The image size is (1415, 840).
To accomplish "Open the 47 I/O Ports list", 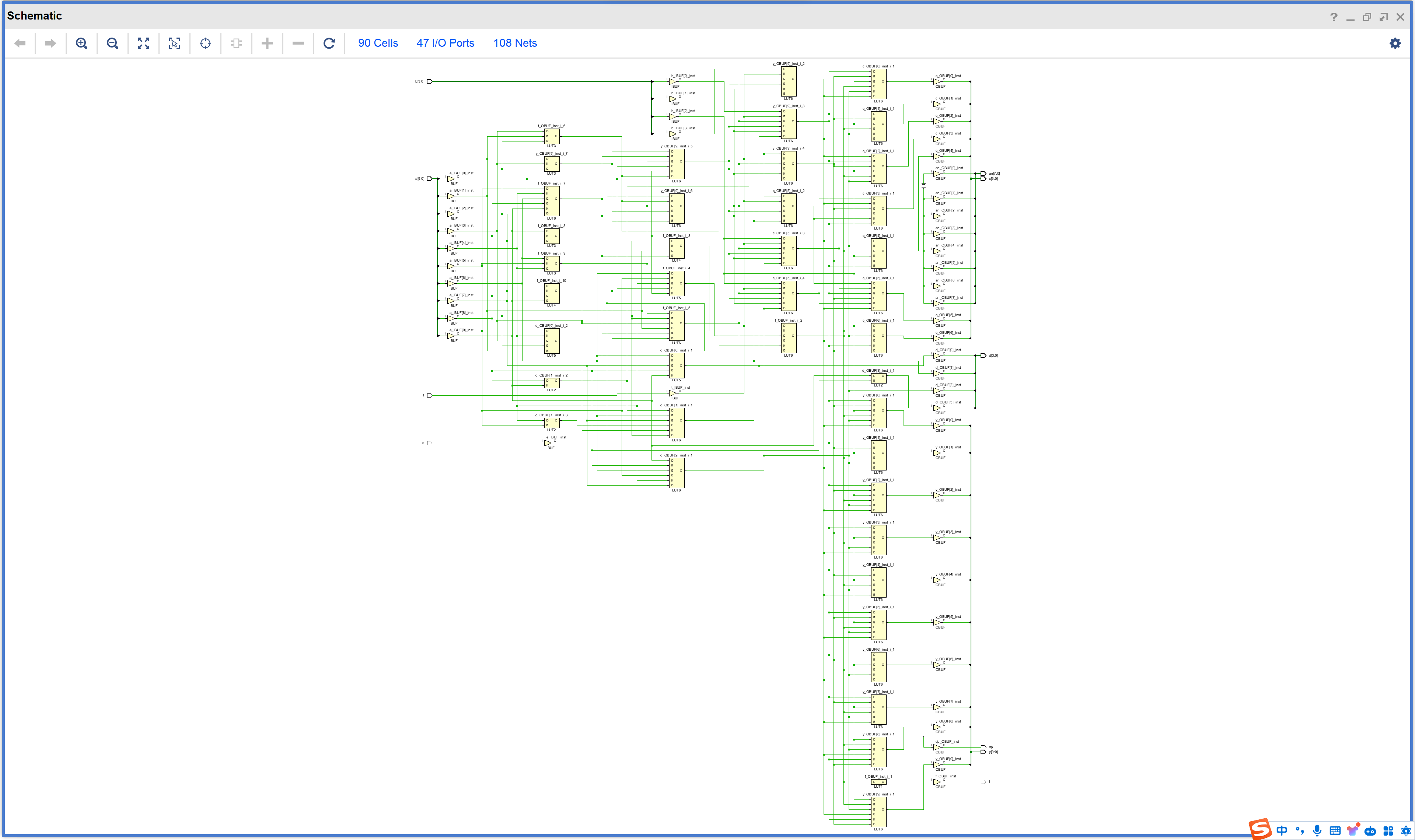I will tap(446, 43).
